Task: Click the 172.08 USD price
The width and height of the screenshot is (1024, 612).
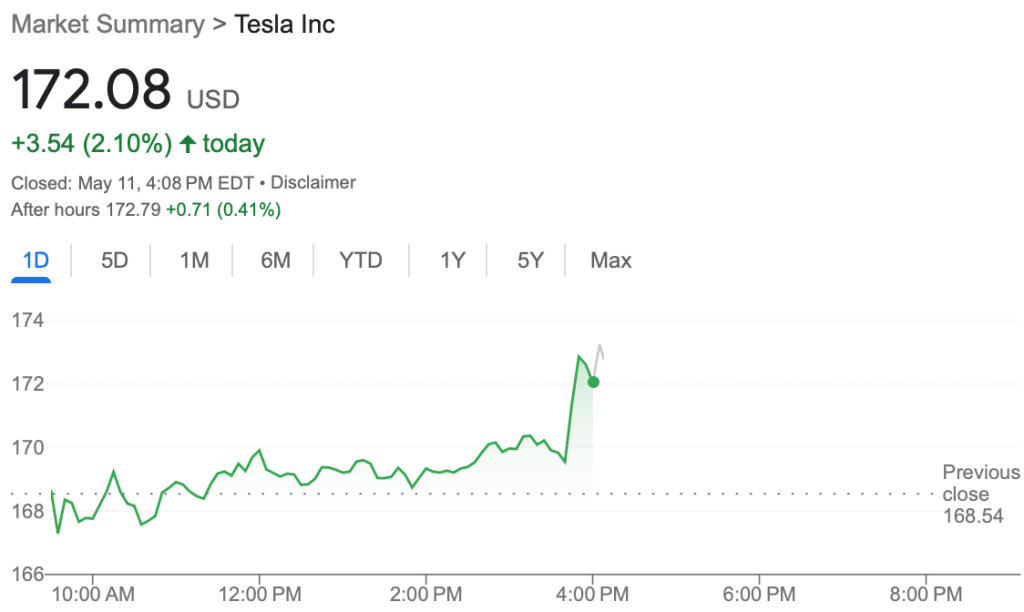Action: 125,89
